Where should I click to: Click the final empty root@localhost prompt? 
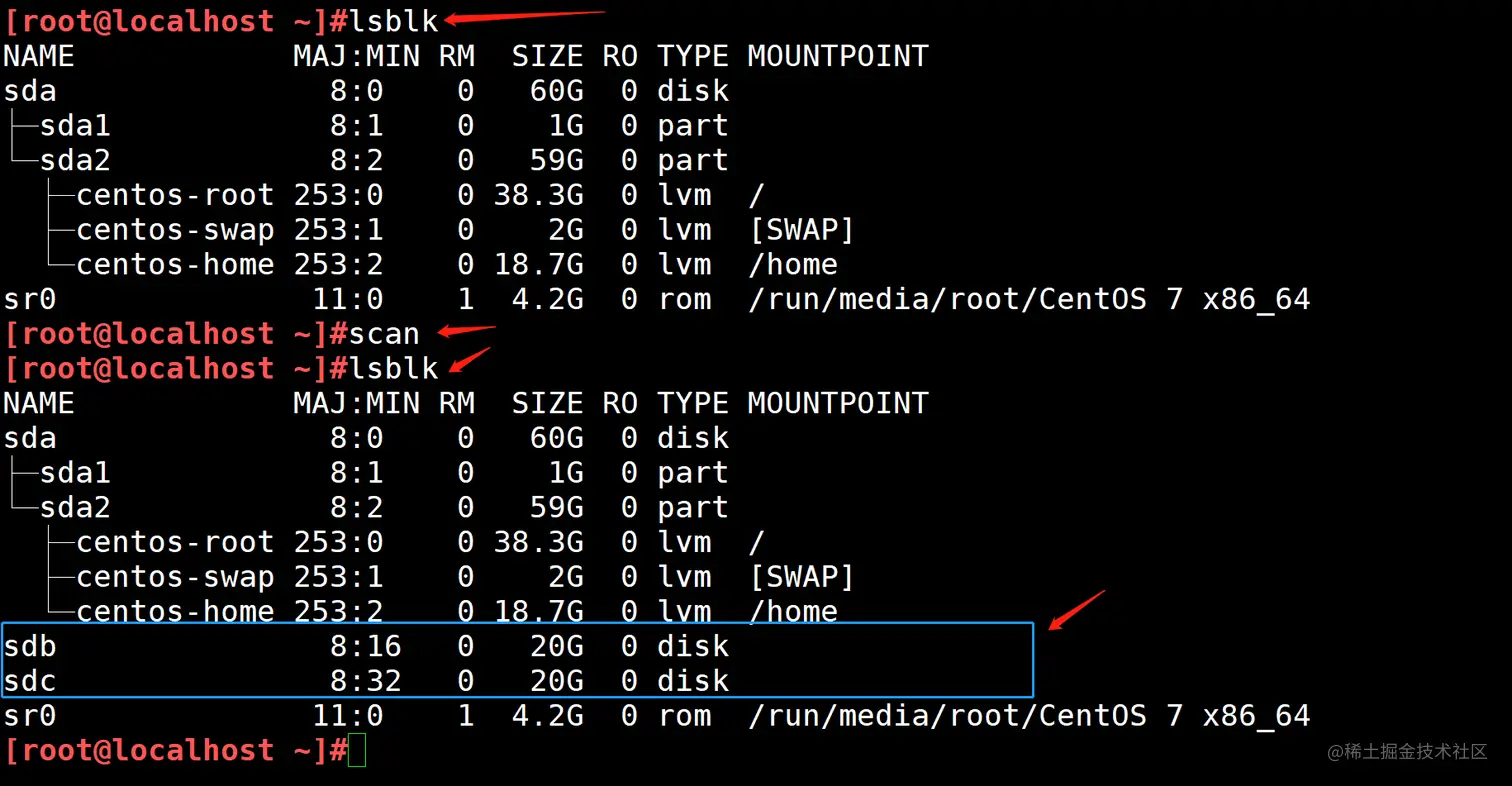(175, 750)
